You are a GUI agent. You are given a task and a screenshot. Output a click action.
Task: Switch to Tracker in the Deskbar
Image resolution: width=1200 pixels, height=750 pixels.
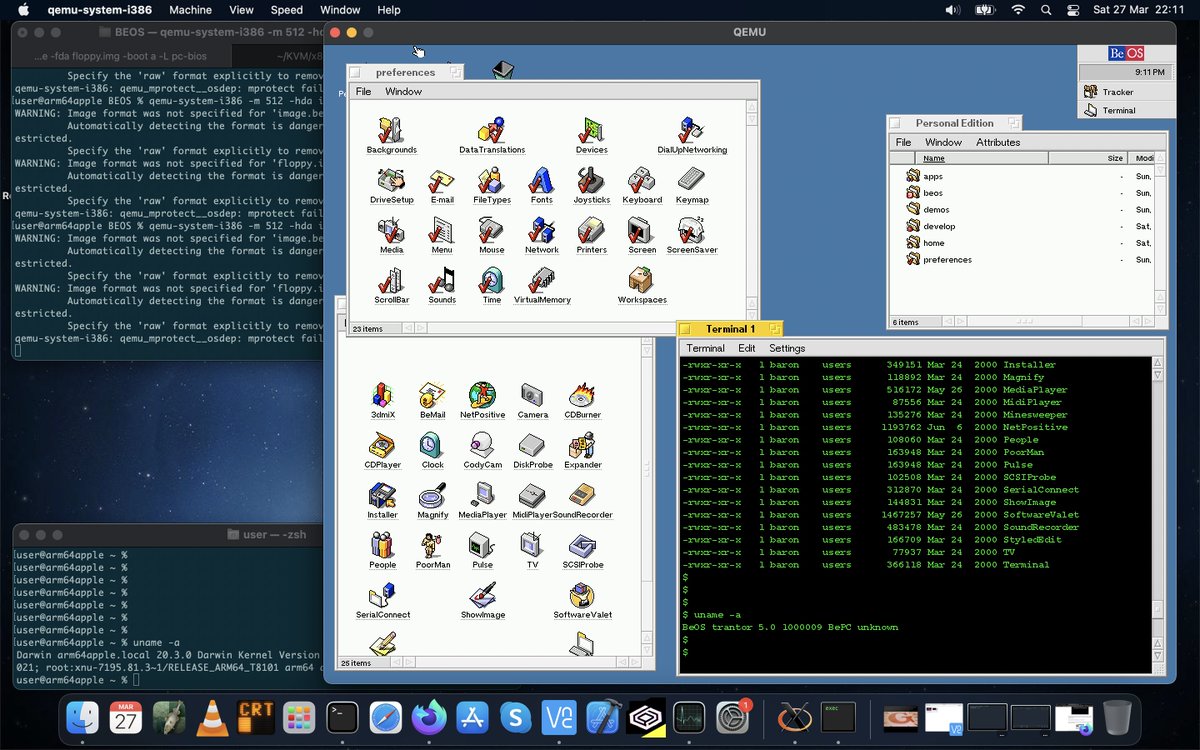[1126, 91]
